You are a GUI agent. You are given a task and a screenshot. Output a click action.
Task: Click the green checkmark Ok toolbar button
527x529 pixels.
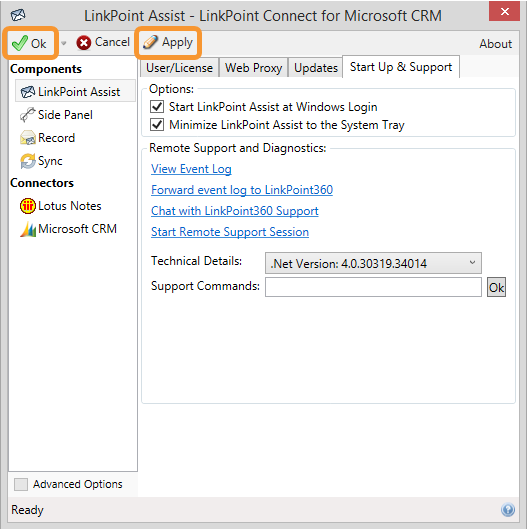30,43
